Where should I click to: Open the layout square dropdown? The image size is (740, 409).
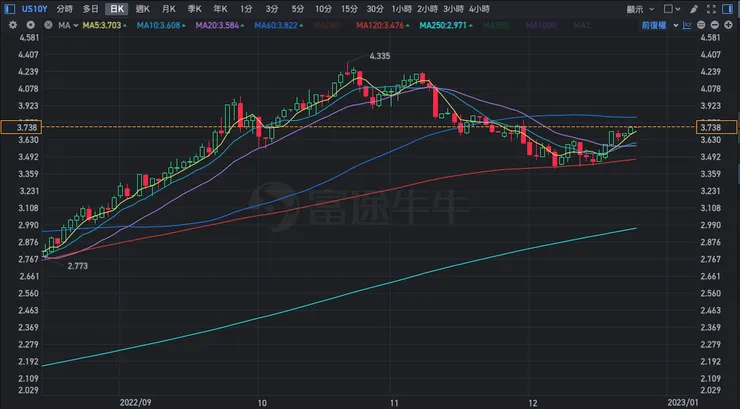(672, 9)
